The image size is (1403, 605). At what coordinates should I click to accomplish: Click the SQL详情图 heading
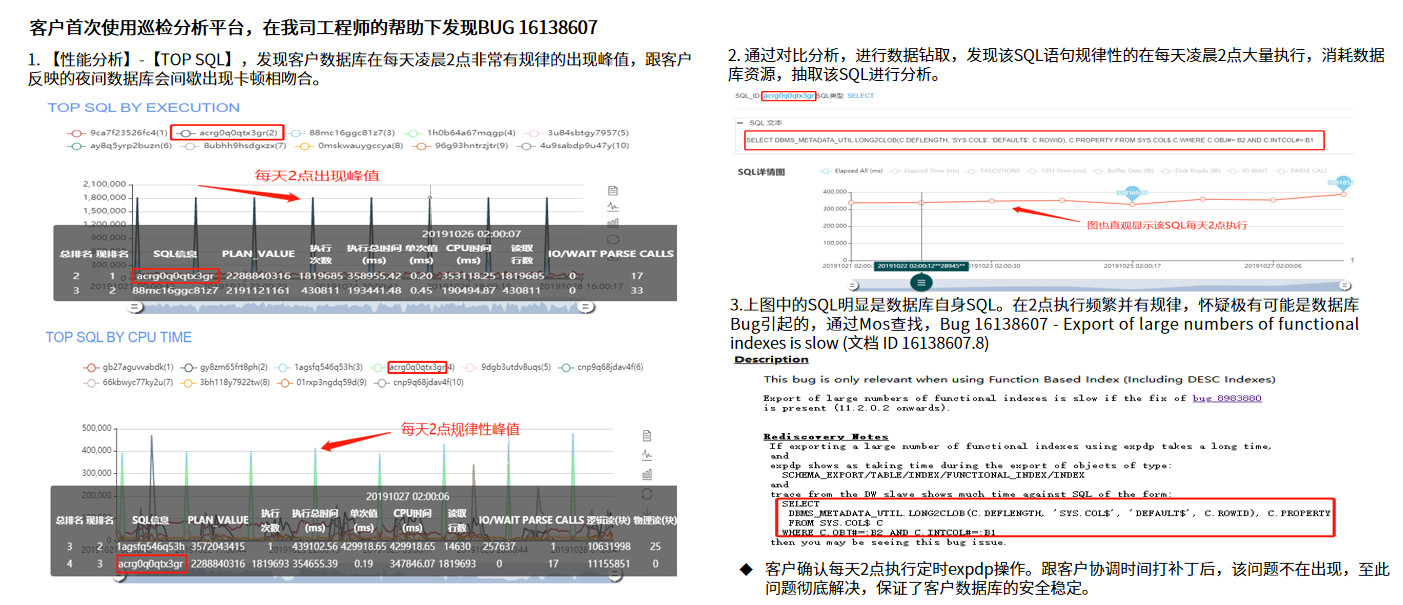(759, 172)
